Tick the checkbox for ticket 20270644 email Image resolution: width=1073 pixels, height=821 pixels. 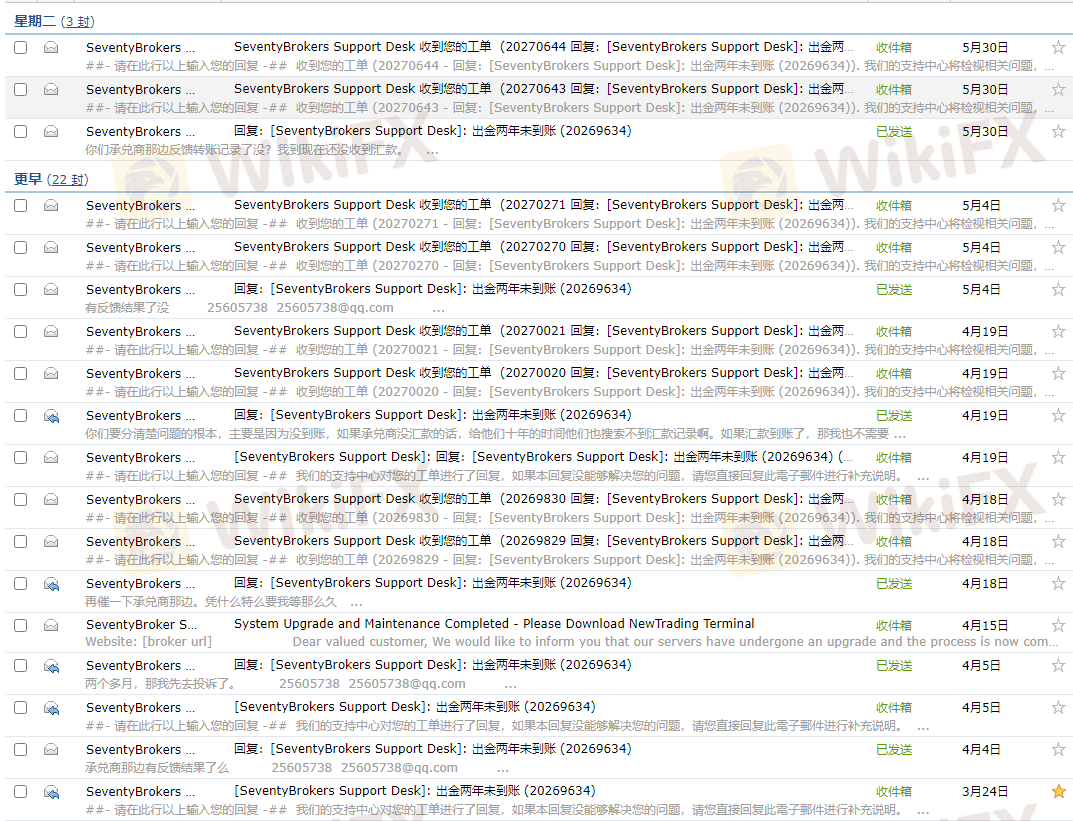21,47
